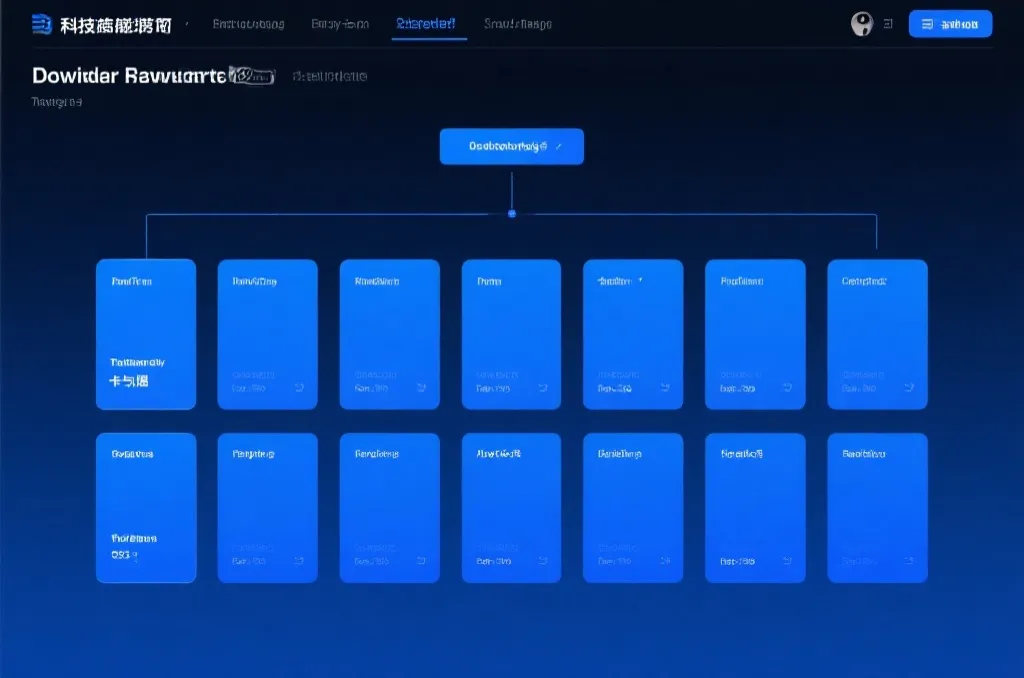Image resolution: width=1024 pixels, height=678 pixels.
Task: Click the grey link next to page heading
Action: [x=330, y=76]
